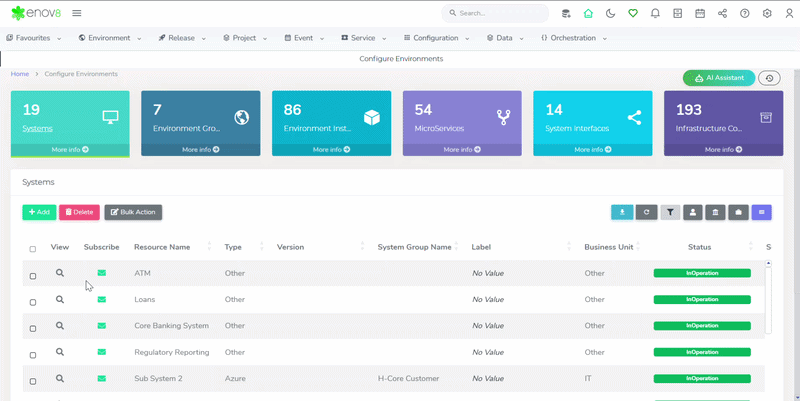Click the filter funnel icon
The width and height of the screenshot is (800, 401).
[x=669, y=212]
